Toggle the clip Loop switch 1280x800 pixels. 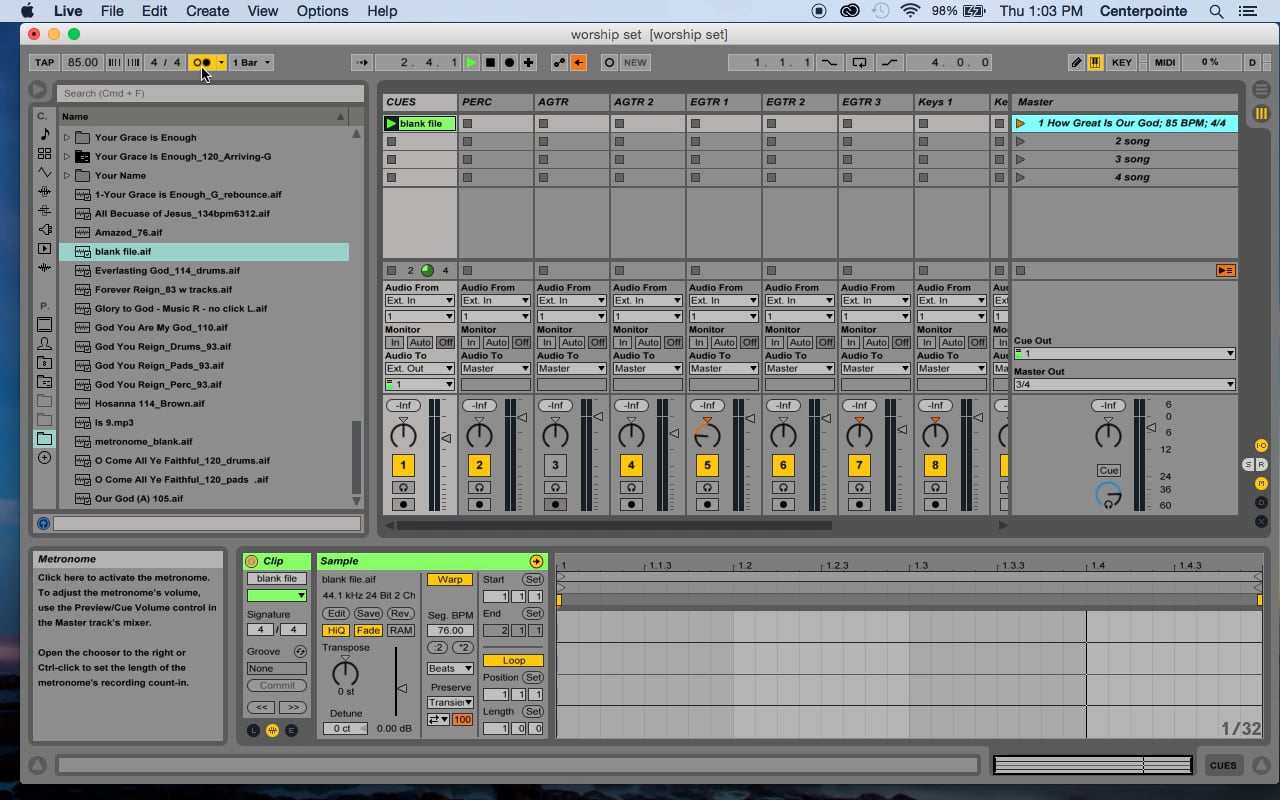513,661
